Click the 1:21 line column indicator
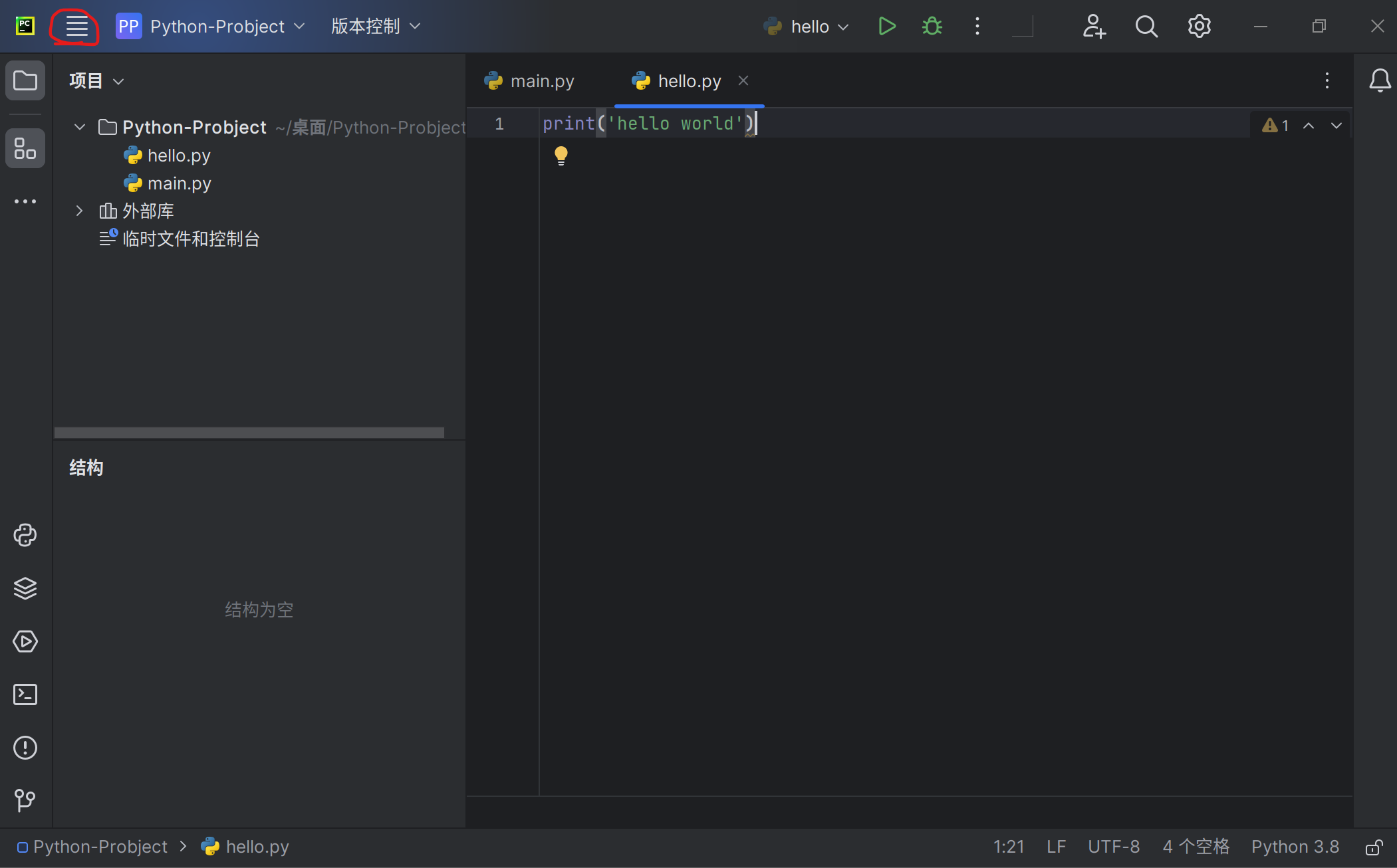 point(1009,847)
